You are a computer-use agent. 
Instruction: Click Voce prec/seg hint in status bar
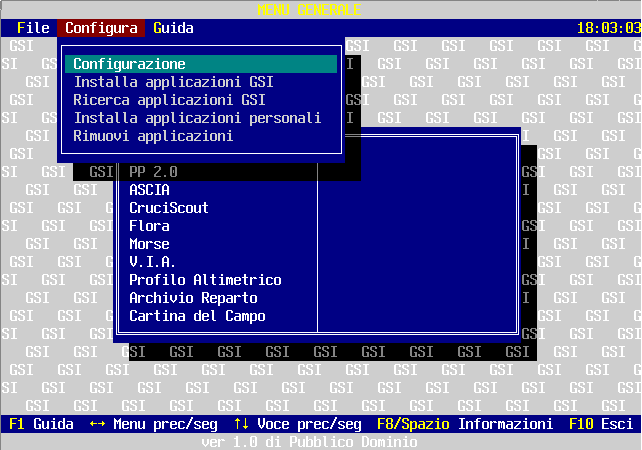point(298,424)
